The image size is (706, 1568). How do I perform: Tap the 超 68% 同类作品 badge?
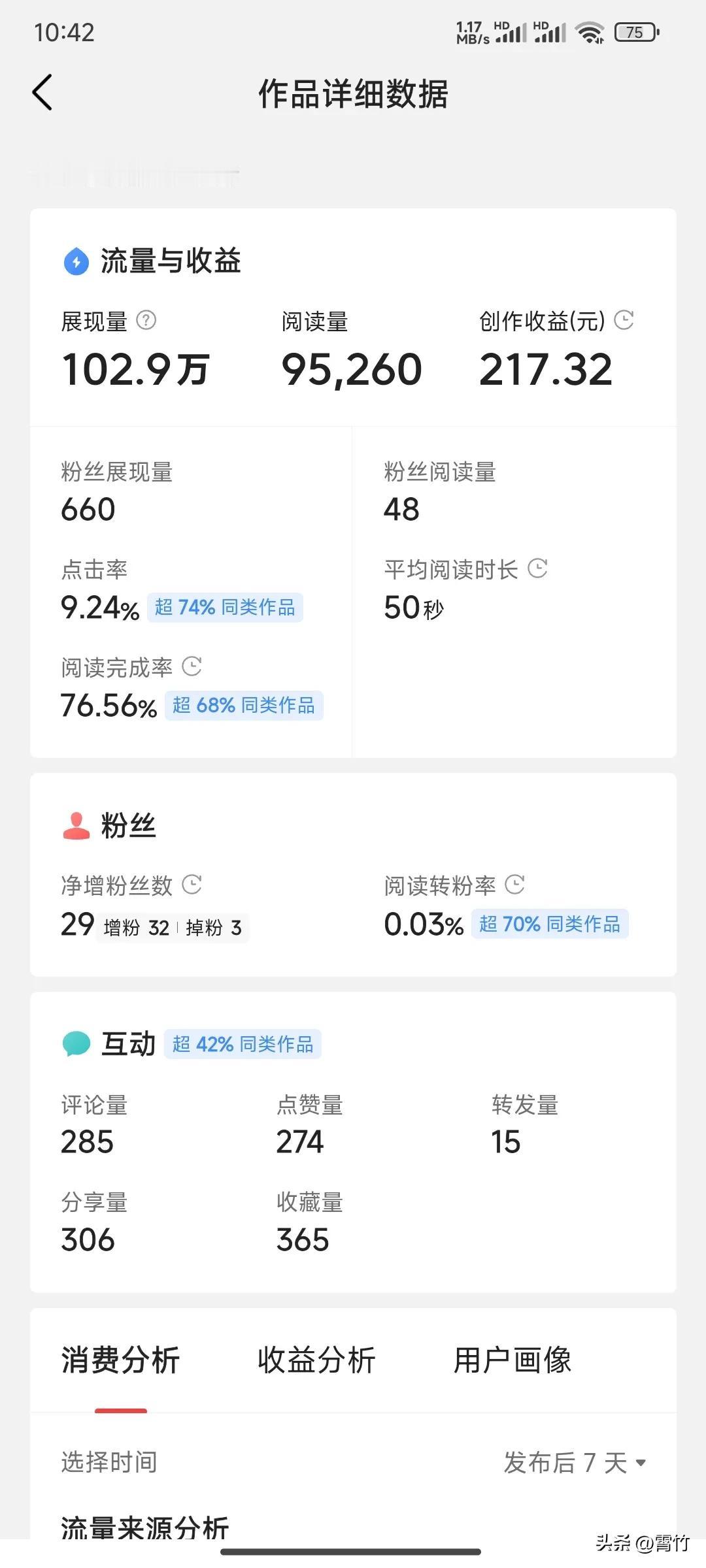pyautogui.click(x=244, y=706)
